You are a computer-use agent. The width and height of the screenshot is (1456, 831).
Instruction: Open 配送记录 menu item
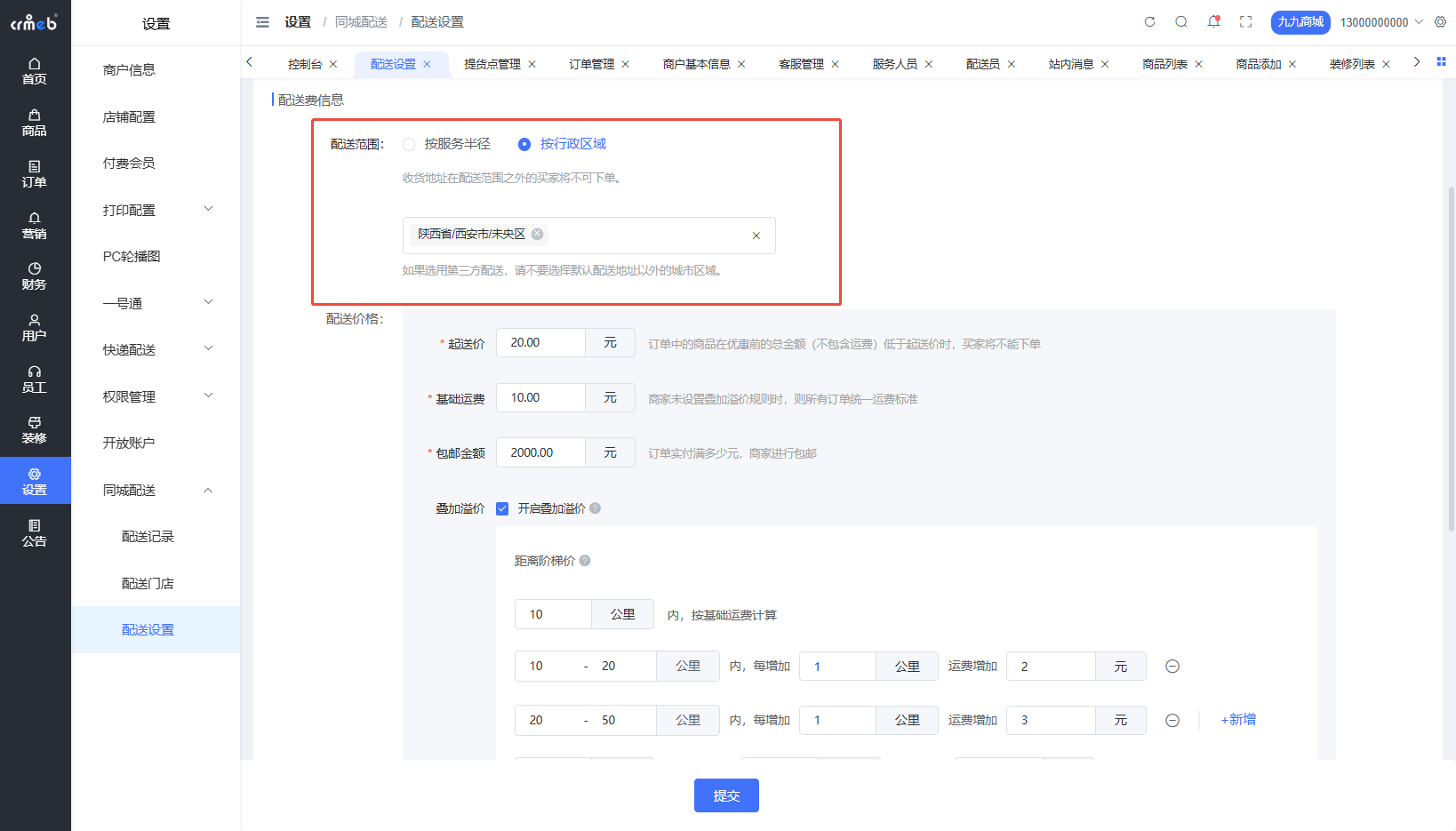[x=148, y=537]
